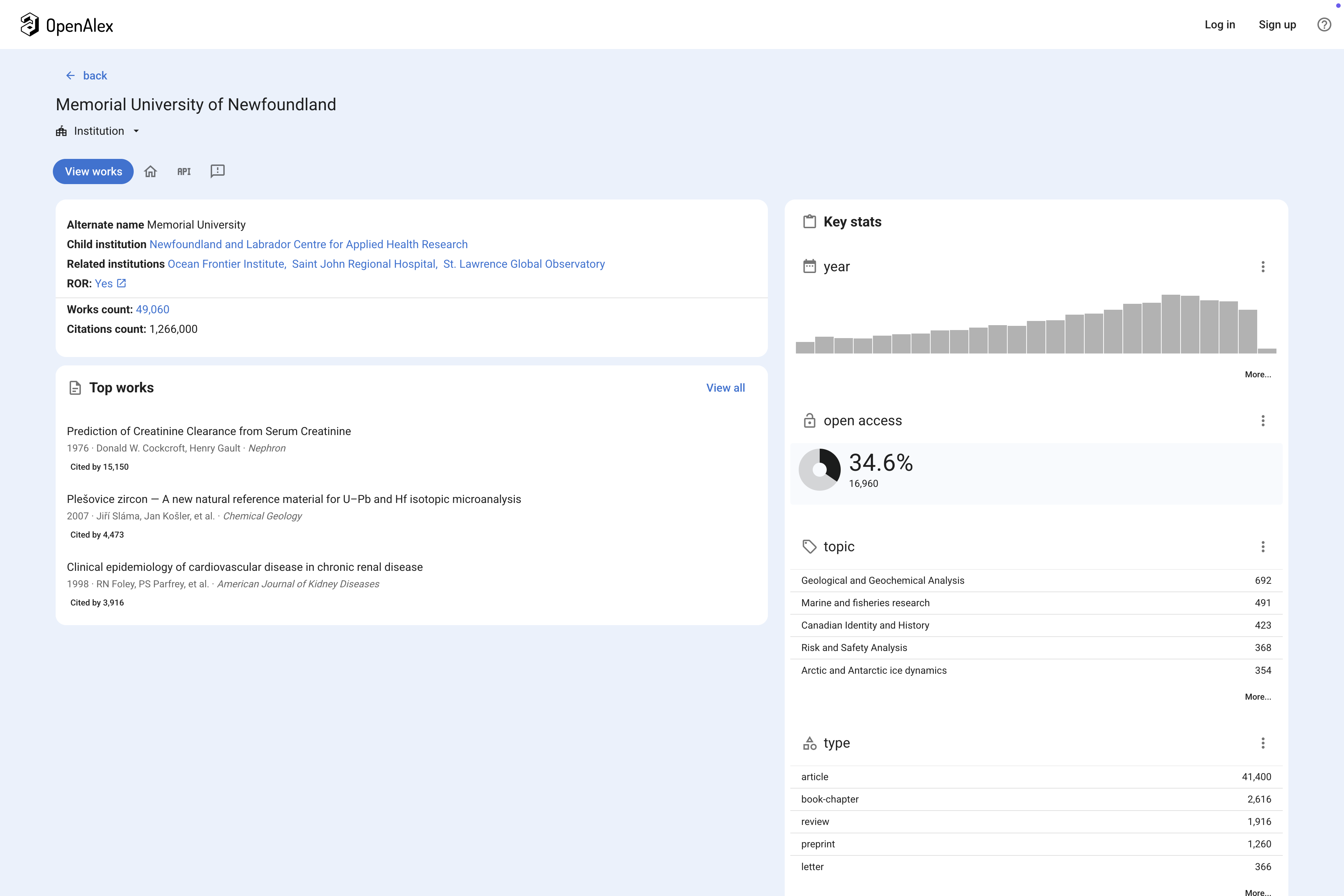This screenshot has width=1344, height=896.
Task: Click the Sign up menu item
Action: click(1277, 24)
